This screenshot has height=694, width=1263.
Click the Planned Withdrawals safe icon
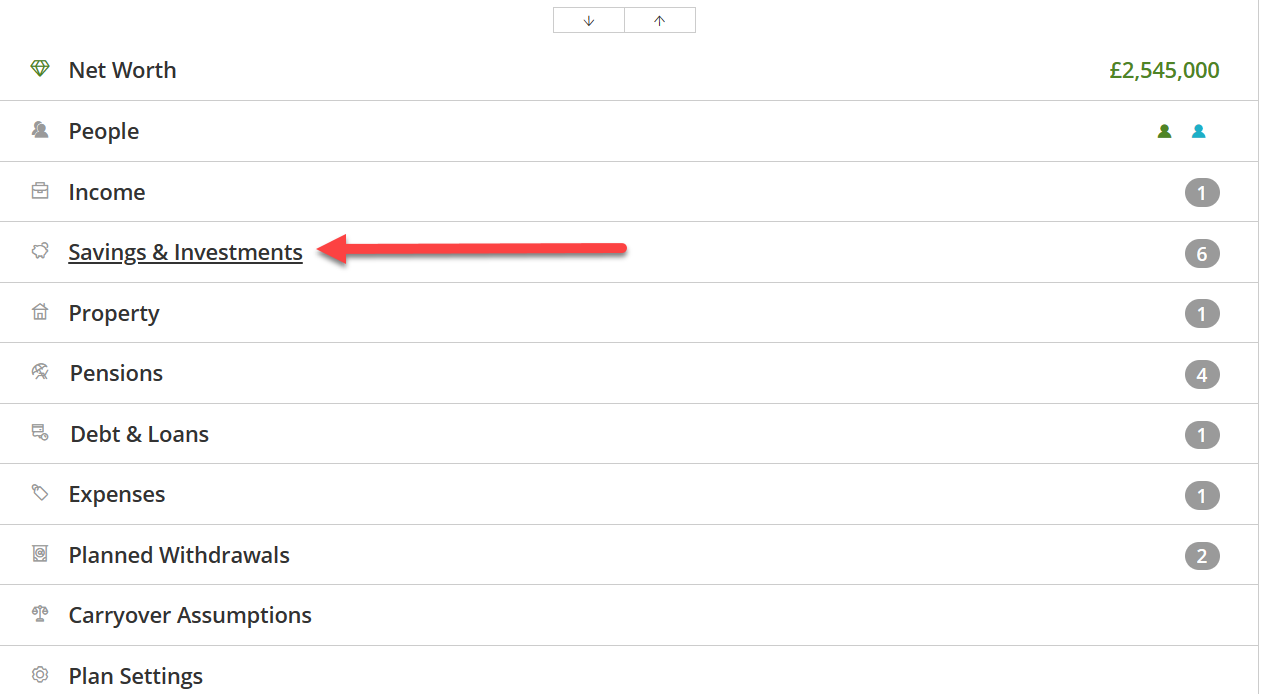tap(40, 554)
